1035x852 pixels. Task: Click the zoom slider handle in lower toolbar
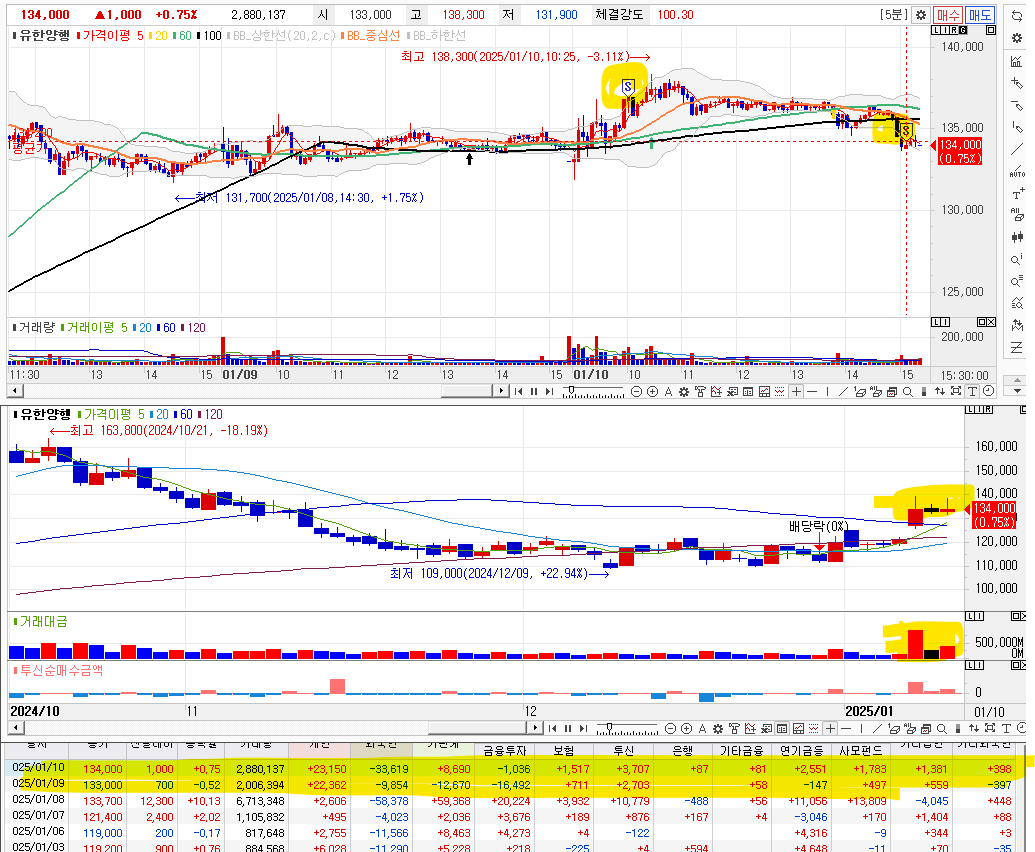tap(609, 727)
